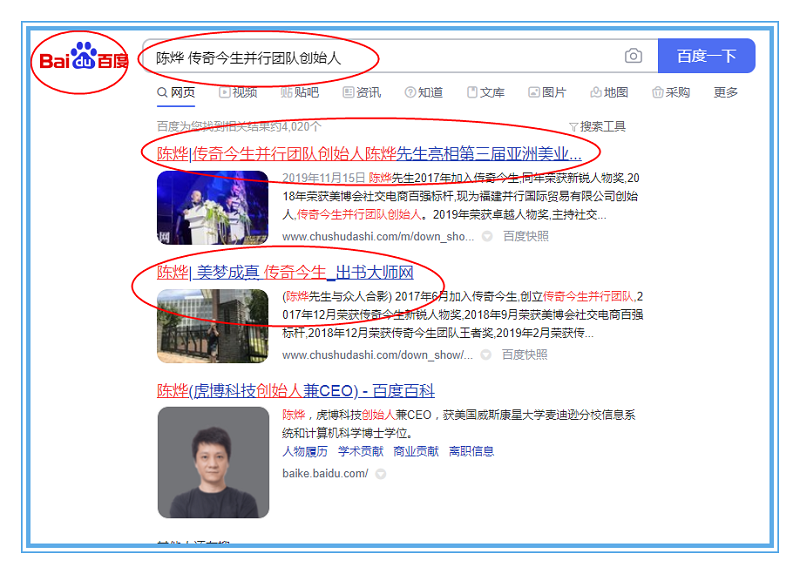Screen dimensions: 800x574
Task: Open camera image search icon
Action: (x=633, y=57)
